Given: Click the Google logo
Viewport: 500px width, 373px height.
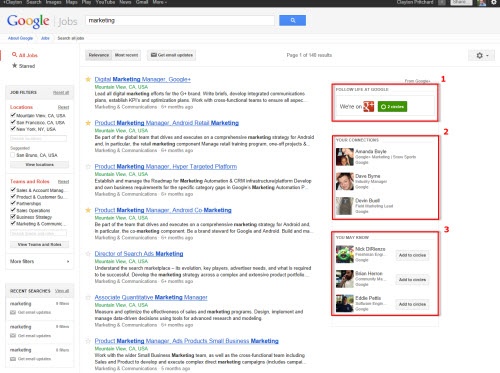Looking at the screenshot, I should coord(28,21).
